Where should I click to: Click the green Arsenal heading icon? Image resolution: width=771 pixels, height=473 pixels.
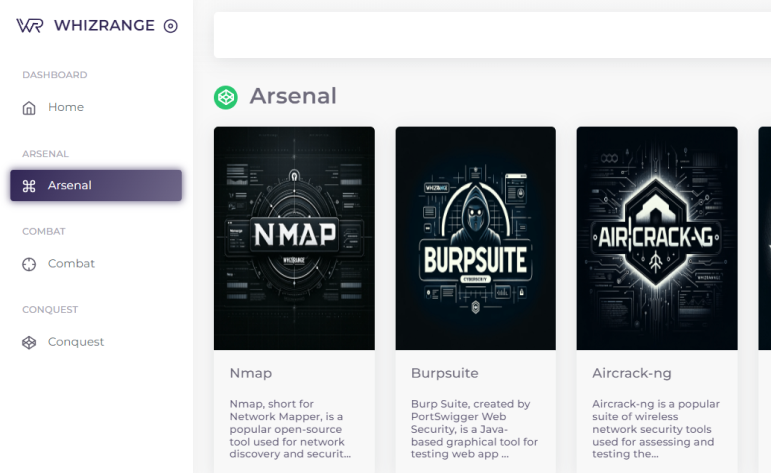[226, 97]
